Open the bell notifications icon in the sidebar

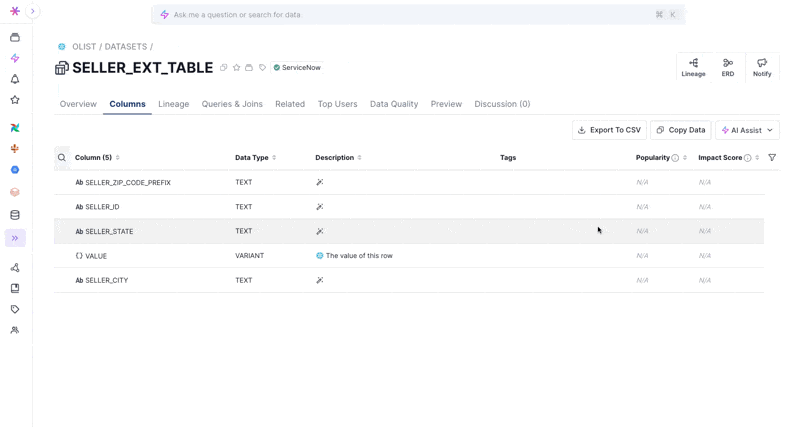15,79
